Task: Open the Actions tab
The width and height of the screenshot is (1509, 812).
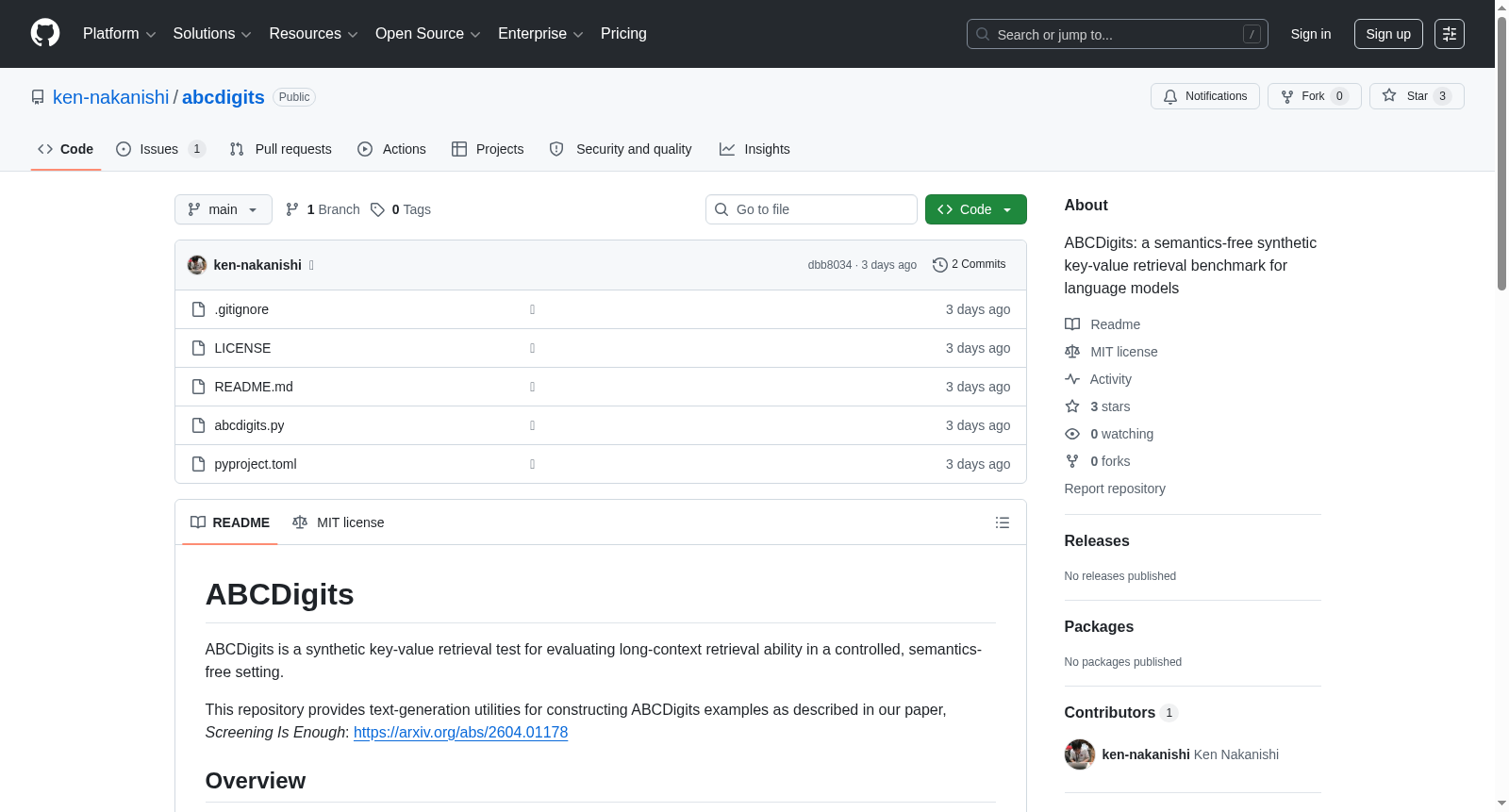Action: [391, 149]
